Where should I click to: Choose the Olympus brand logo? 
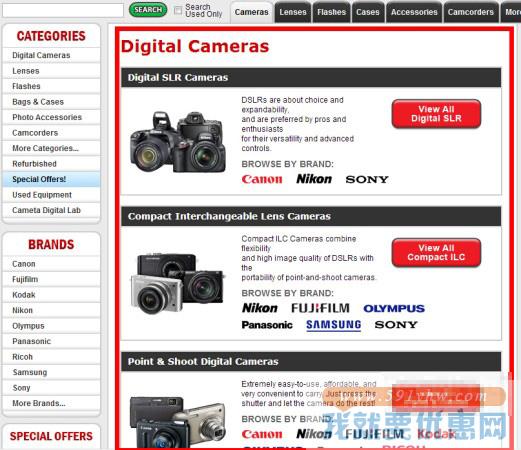[394, 308]
